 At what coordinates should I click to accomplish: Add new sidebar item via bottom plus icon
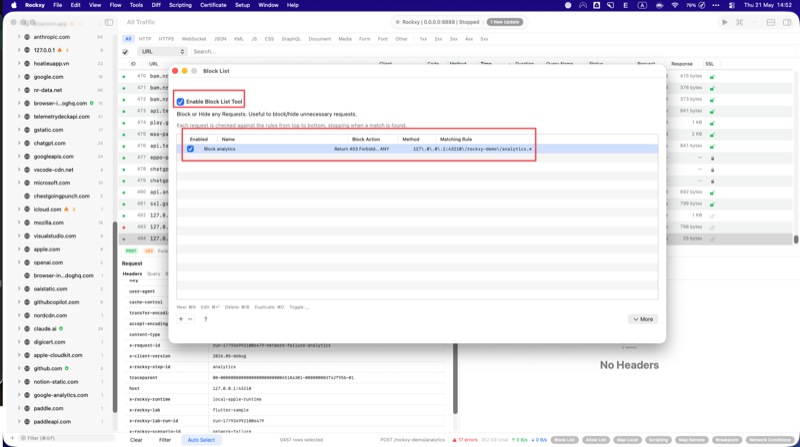click(x=12, y=438)
